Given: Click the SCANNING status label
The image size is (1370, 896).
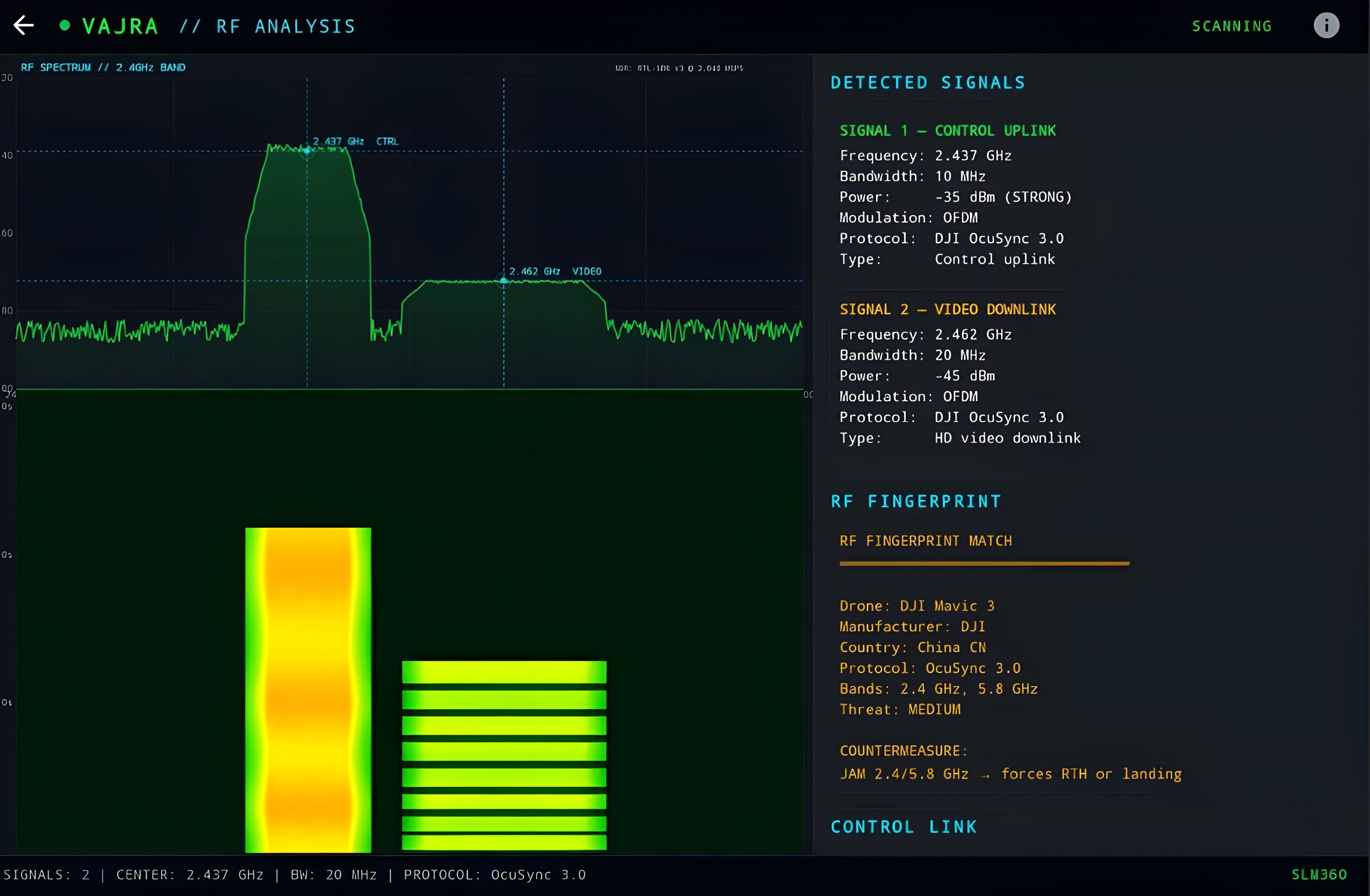Looking at the screenshot, I should click(1231, 26).
